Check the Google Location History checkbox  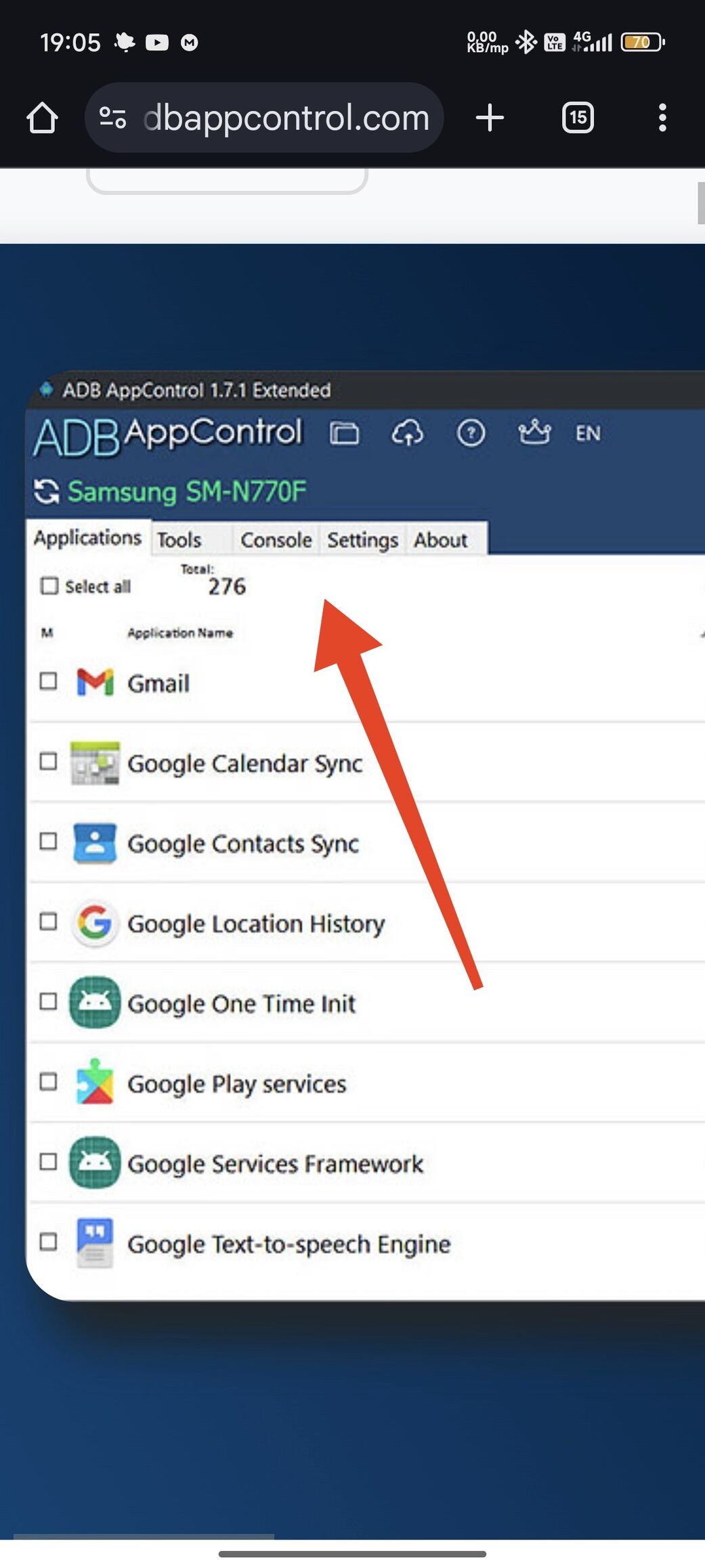(48, 921)
